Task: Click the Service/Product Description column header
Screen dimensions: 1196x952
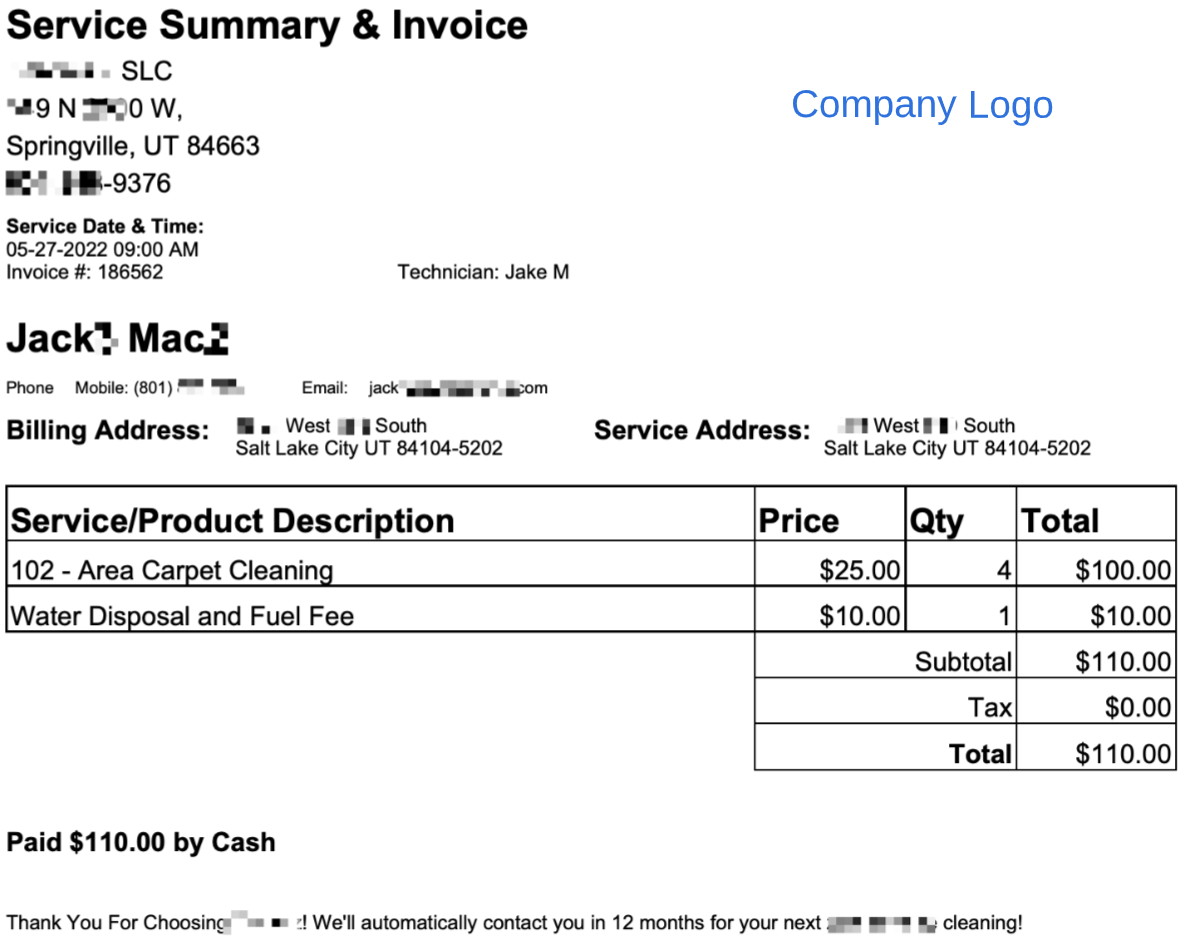Action: tap(233, 521)
